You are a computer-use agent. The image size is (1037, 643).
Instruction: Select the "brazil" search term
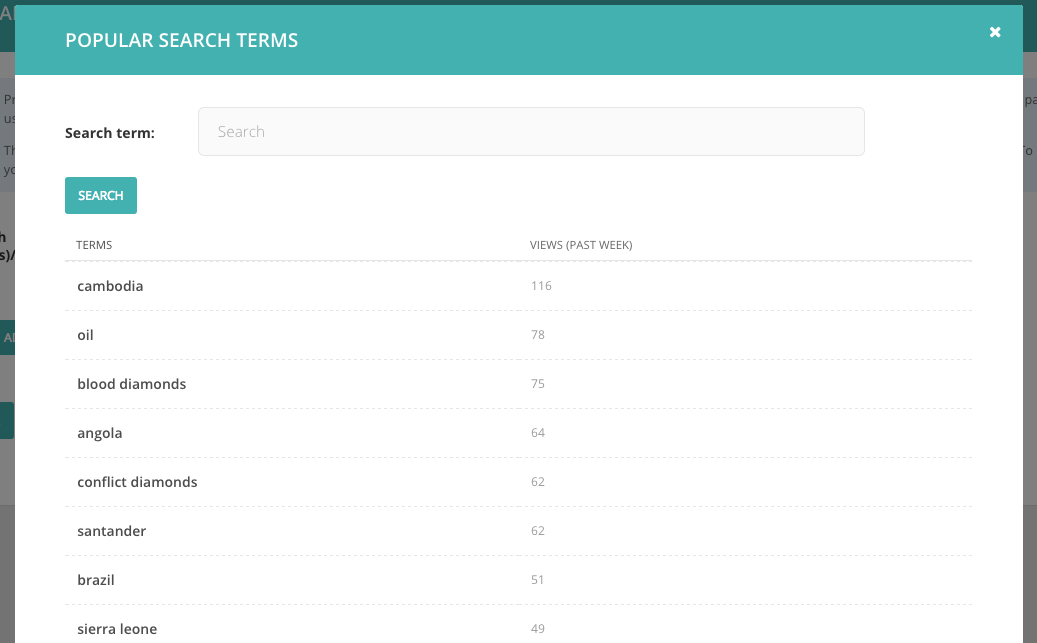[x=95, y=579]
